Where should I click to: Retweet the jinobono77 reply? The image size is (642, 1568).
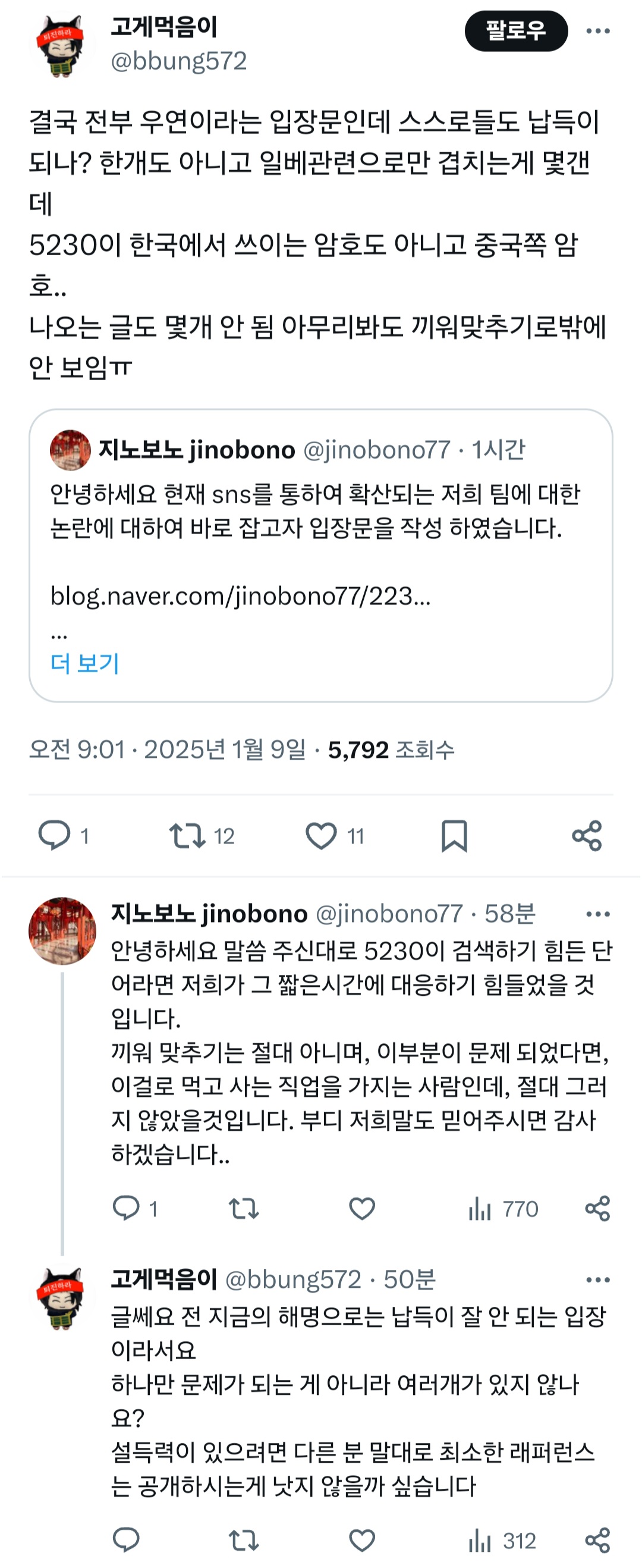pos(243,1208)
